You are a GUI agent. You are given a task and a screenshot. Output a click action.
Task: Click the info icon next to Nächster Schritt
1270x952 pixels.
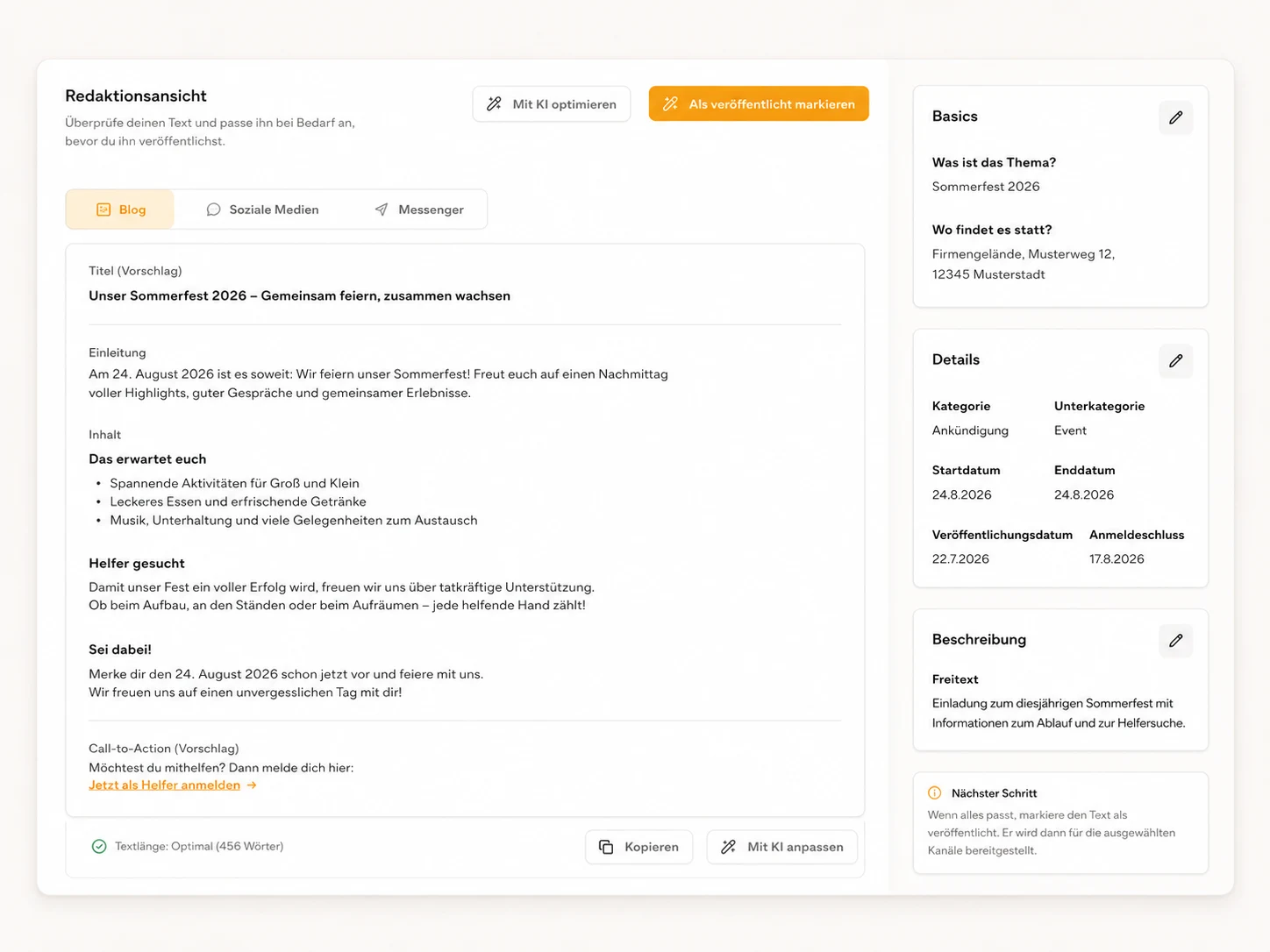pyautogui.click(x=935, y=793)
